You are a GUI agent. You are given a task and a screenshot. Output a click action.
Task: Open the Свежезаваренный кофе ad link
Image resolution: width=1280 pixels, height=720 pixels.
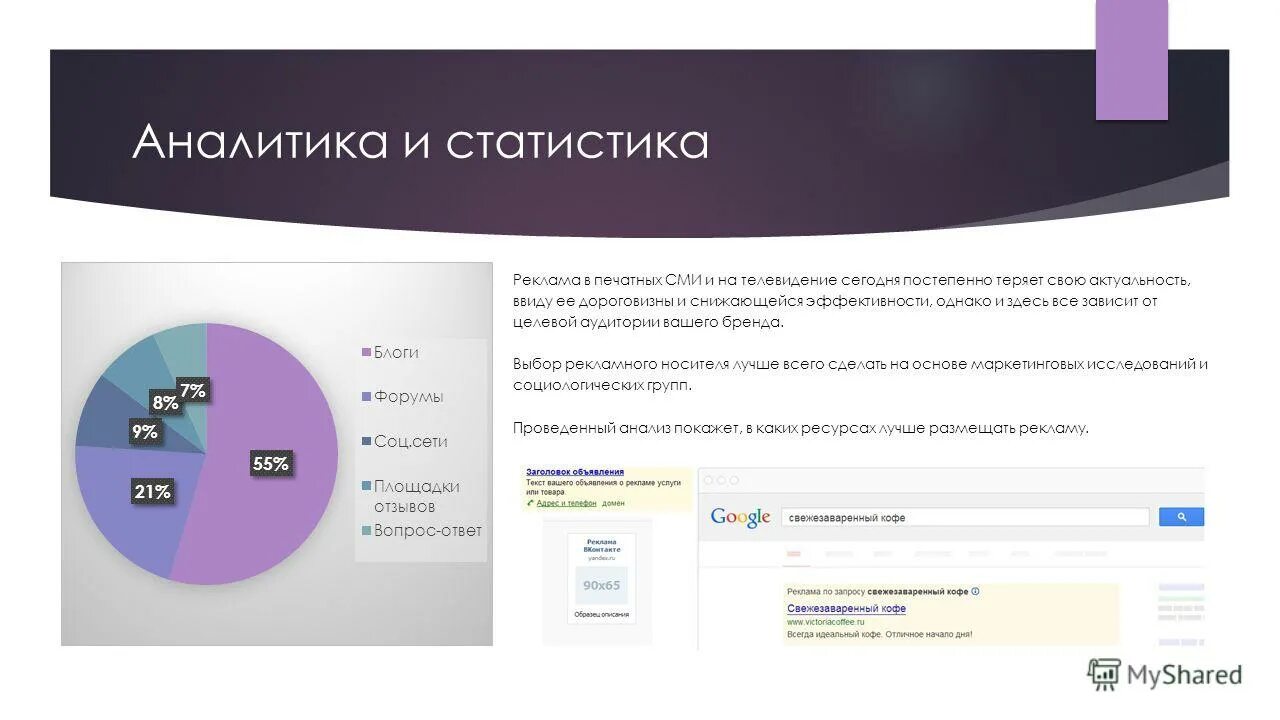pos(845,608)
